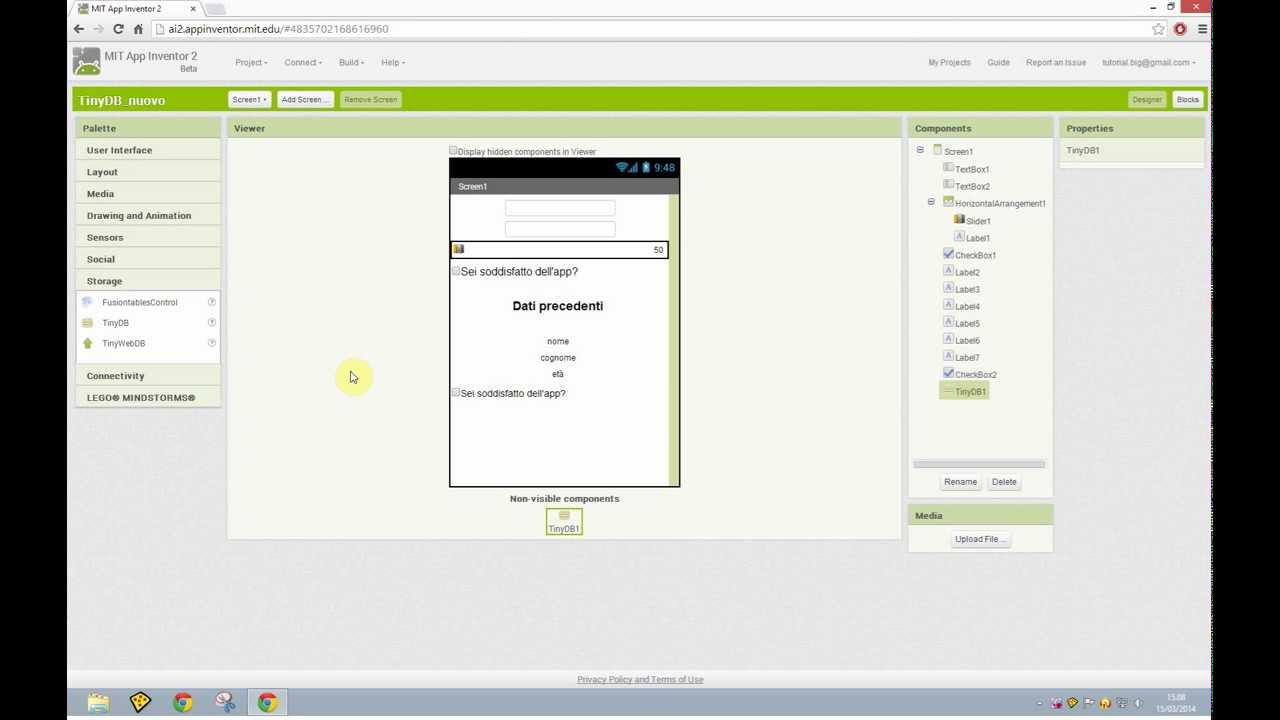Screen dimensions: 1280x720
Task: Select Label2 in Components tree
Action: [967, 272]
